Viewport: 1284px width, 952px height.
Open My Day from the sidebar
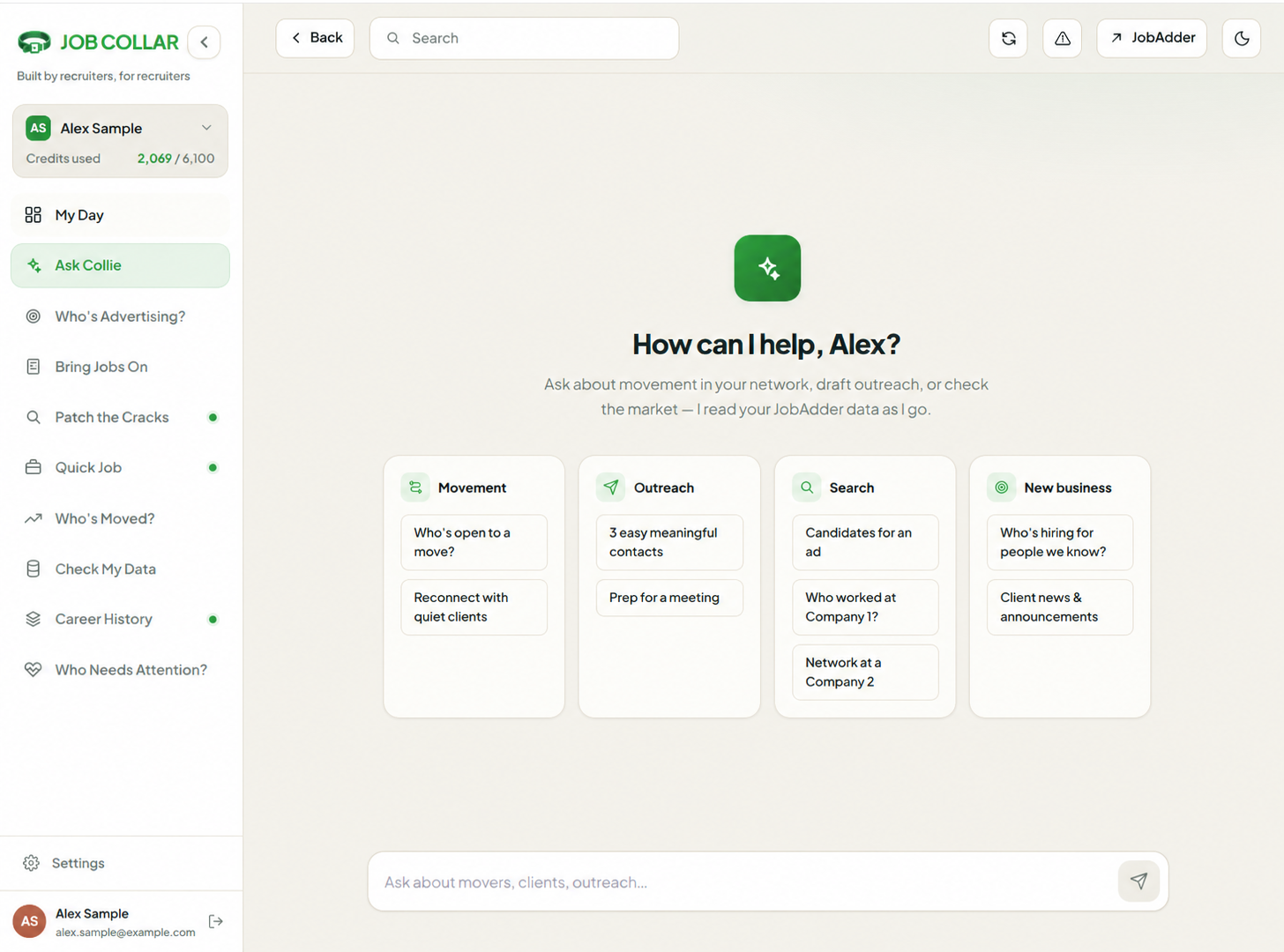[120, 215]
